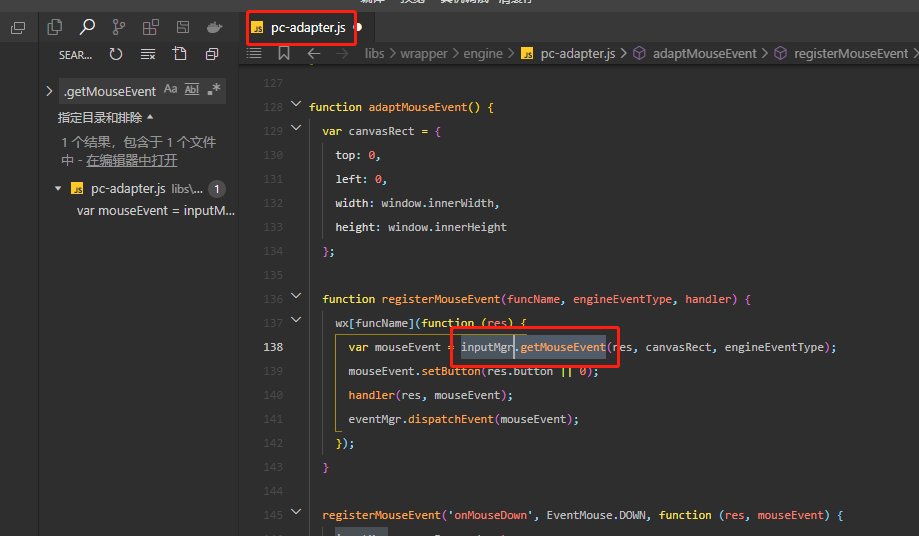919x536 pixels.
Task: Click line number 141 in the gutter
Action: [273, 419]
